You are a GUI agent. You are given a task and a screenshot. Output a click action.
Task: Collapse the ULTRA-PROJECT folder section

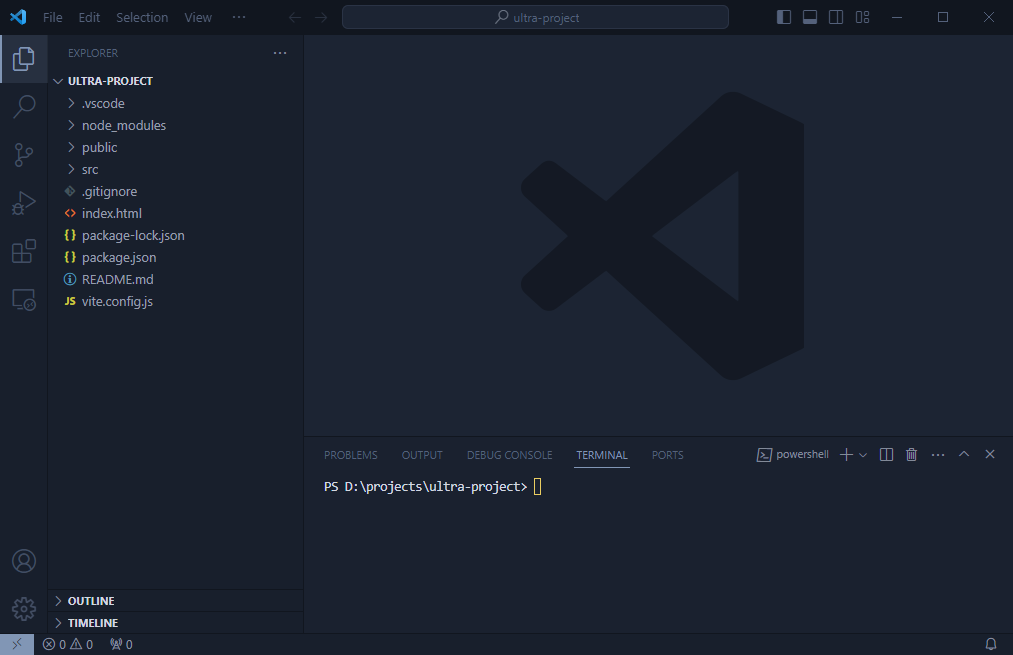coord(175,81)
